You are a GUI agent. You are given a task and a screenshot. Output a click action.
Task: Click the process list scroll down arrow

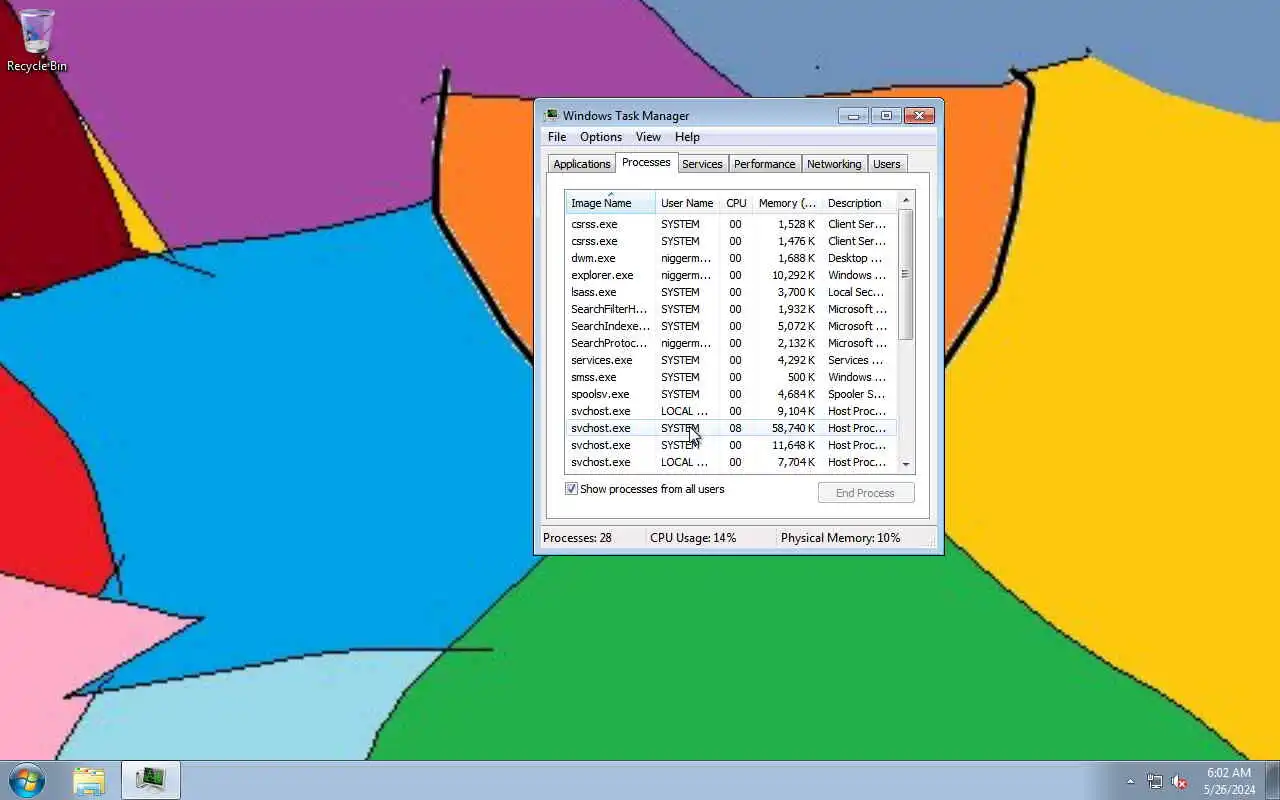click(x=906, y=464)
